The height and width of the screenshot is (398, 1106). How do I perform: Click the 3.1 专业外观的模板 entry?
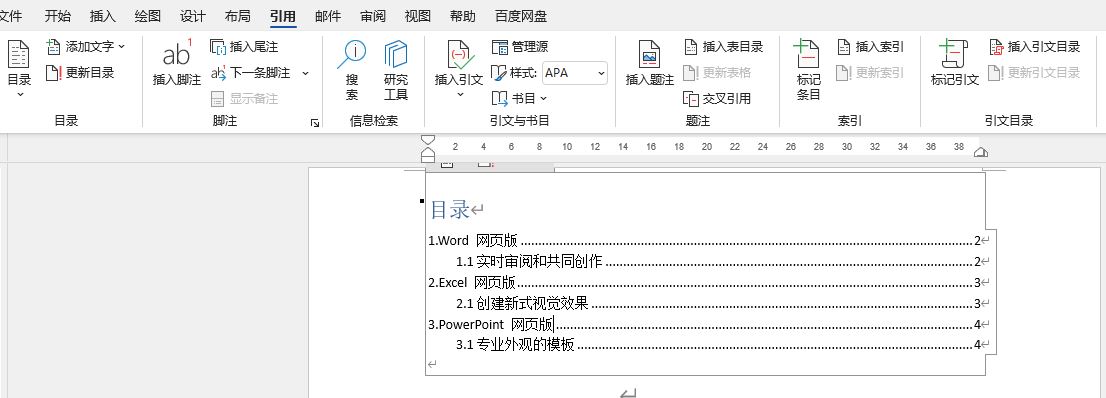pyautogui.click(x=719, y=345)
